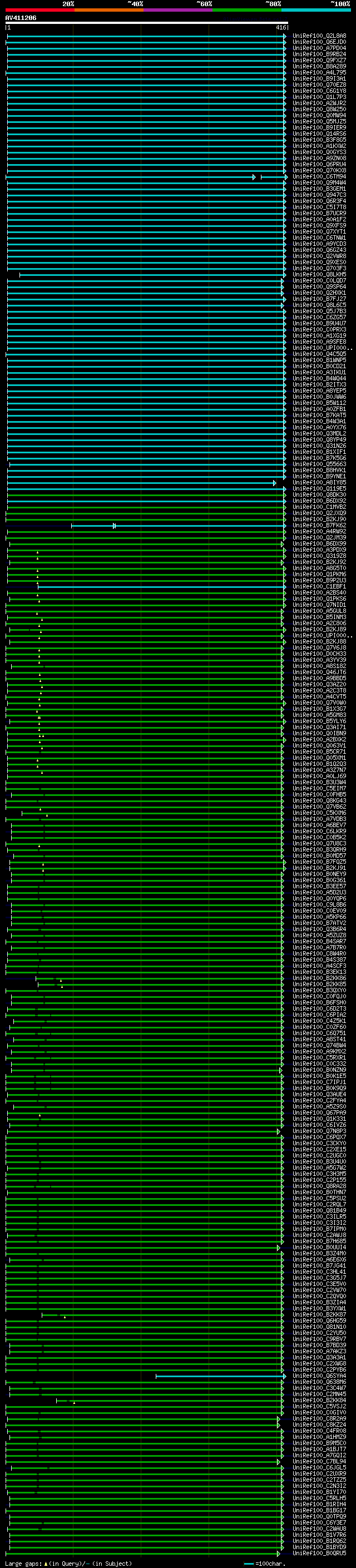Select hit label UniRef100_C1MVB2

tap(319, 507)
